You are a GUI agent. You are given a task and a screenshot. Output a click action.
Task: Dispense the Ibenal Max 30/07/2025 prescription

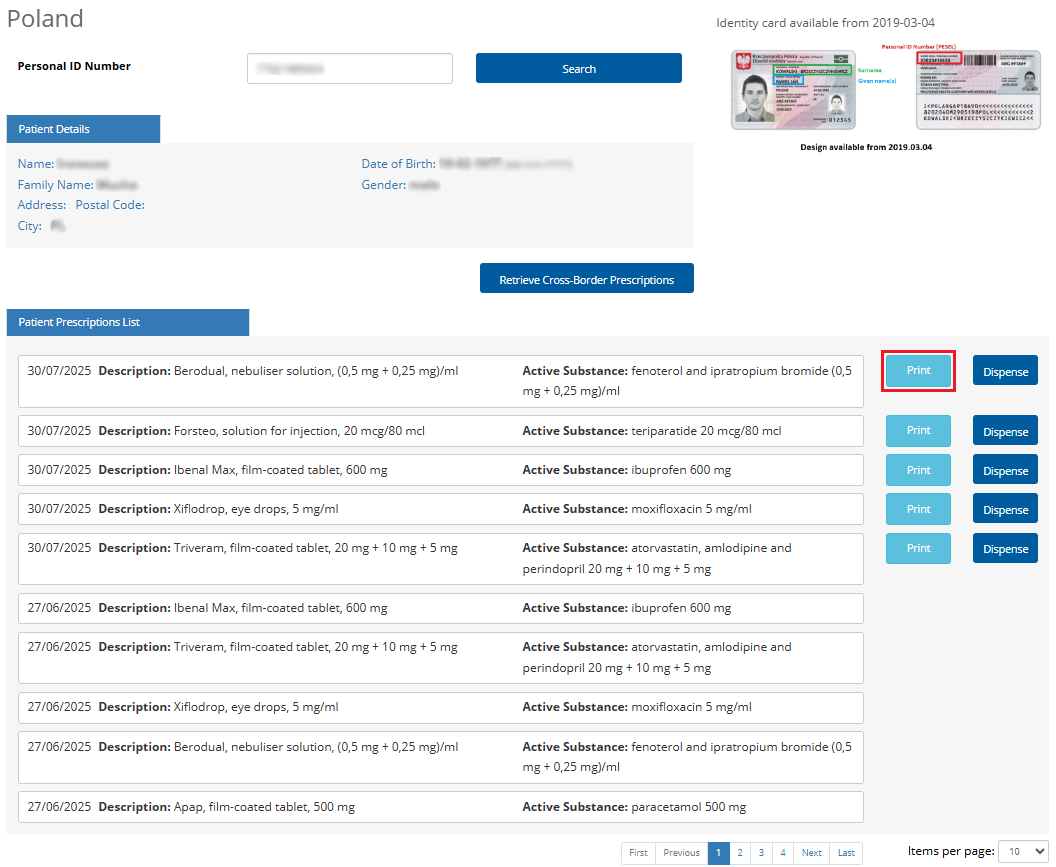pos(1005,470)
